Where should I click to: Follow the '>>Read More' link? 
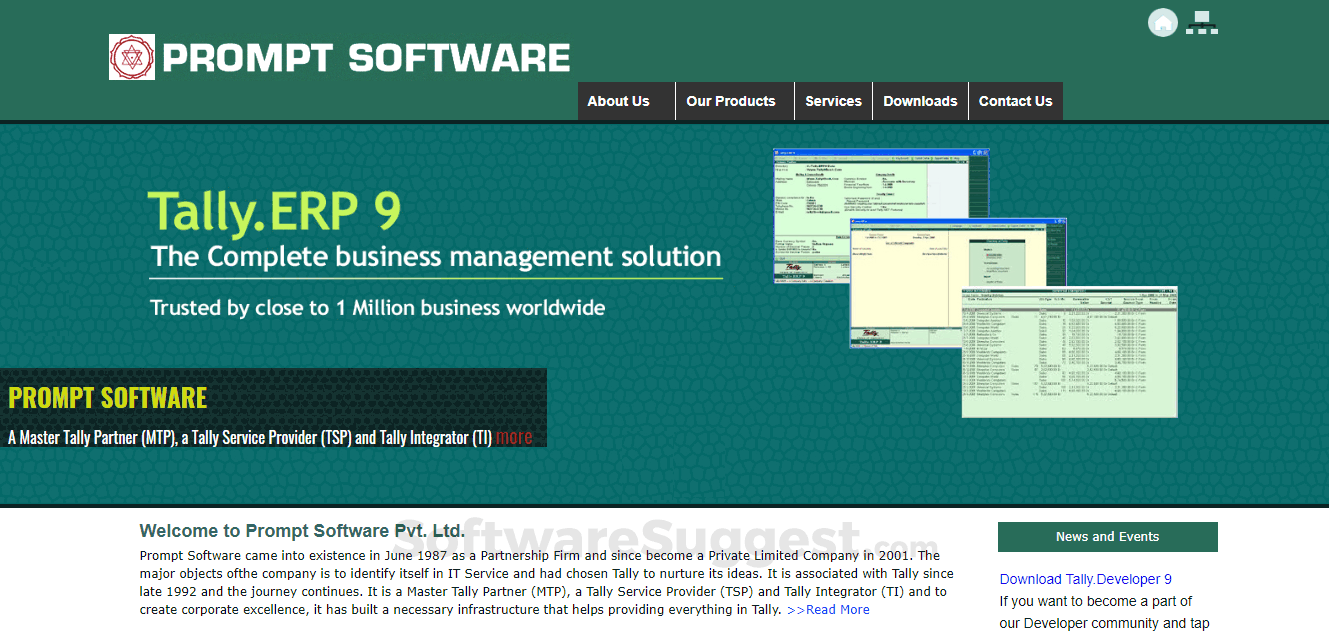point(828,610)
